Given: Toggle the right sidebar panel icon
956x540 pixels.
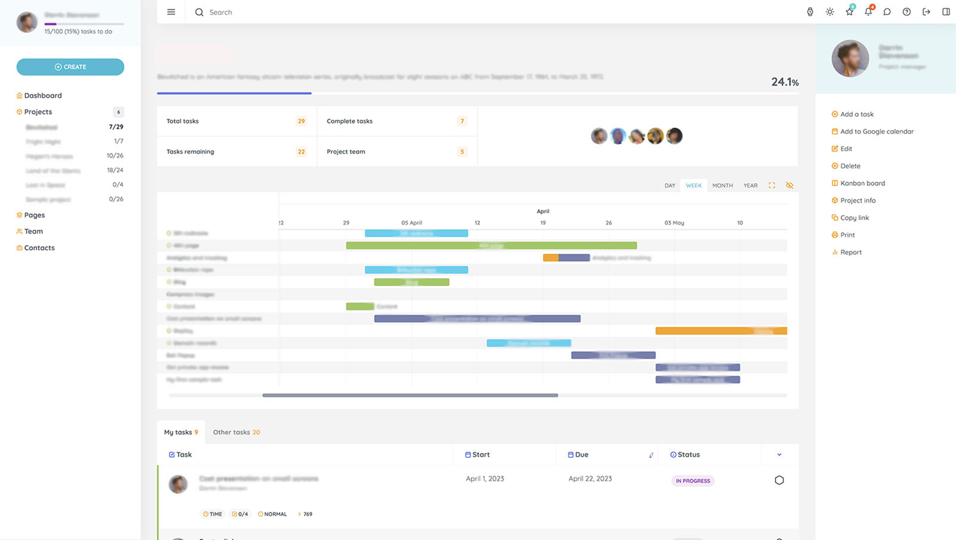Looking at the screenshot, I should (x=946, y=12).
